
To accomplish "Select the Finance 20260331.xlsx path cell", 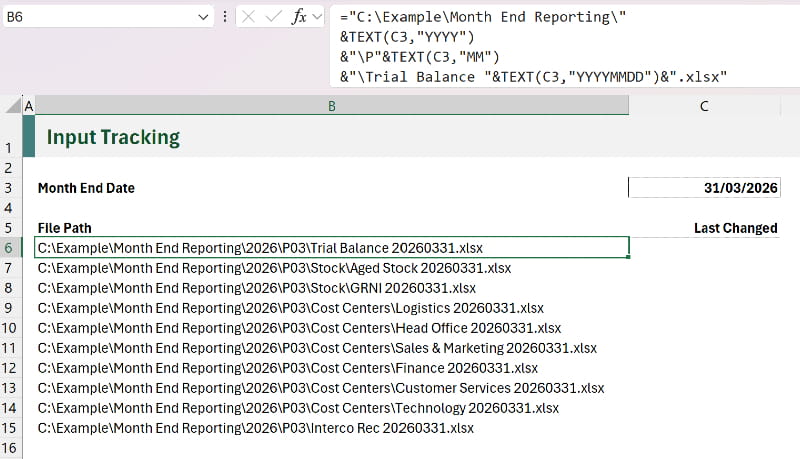I will coord(332,368).
